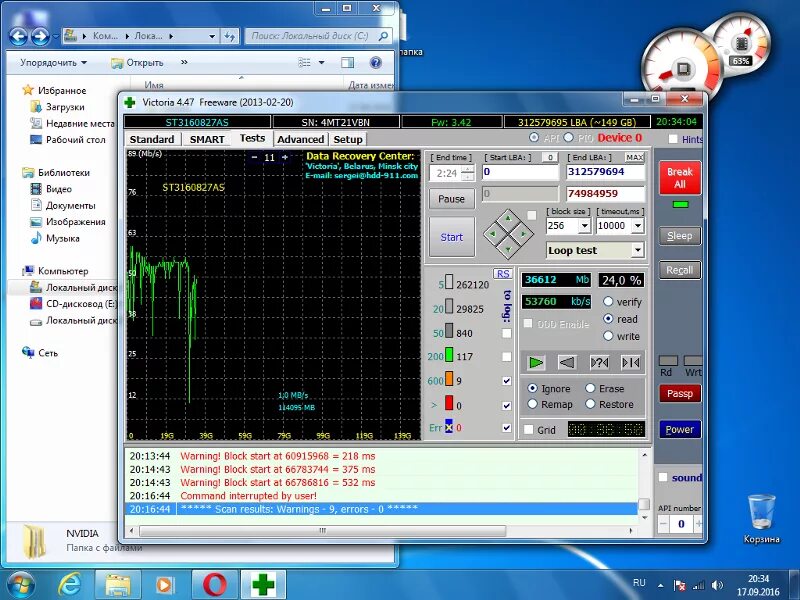Click the red Break All button
The image size is (800, 600).
pyautogui.click(x=680, y=178)
